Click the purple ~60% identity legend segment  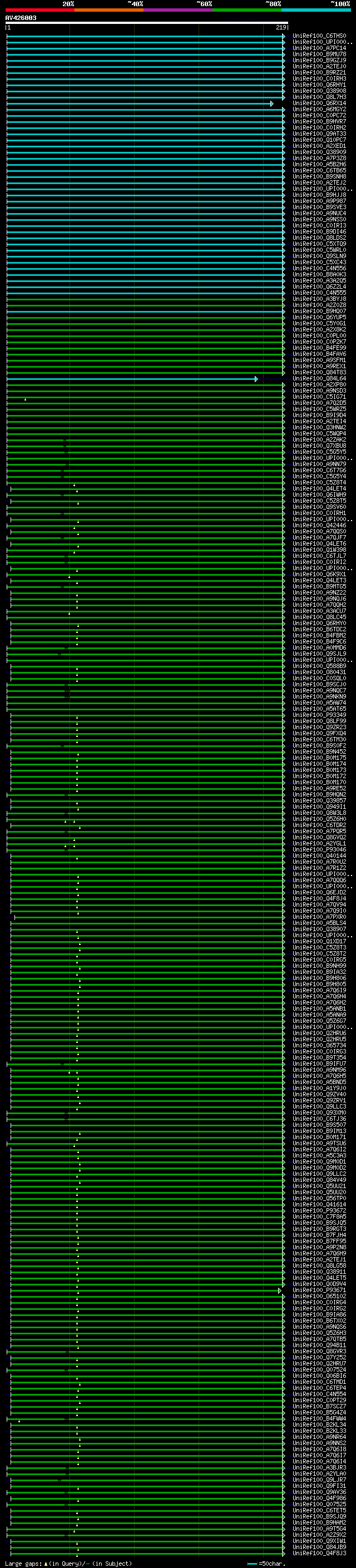tap(179, 10)
